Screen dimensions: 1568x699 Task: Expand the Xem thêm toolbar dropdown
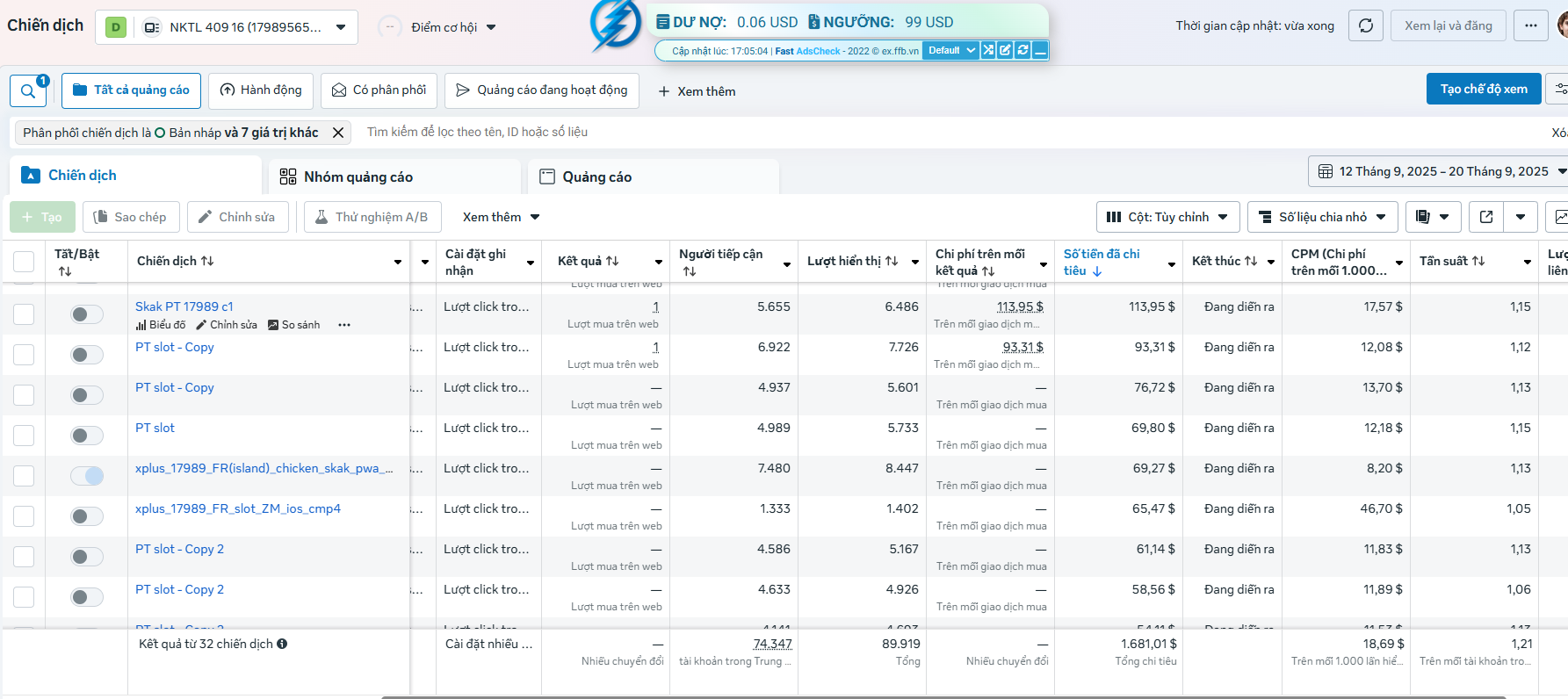[x=502, y=217]
